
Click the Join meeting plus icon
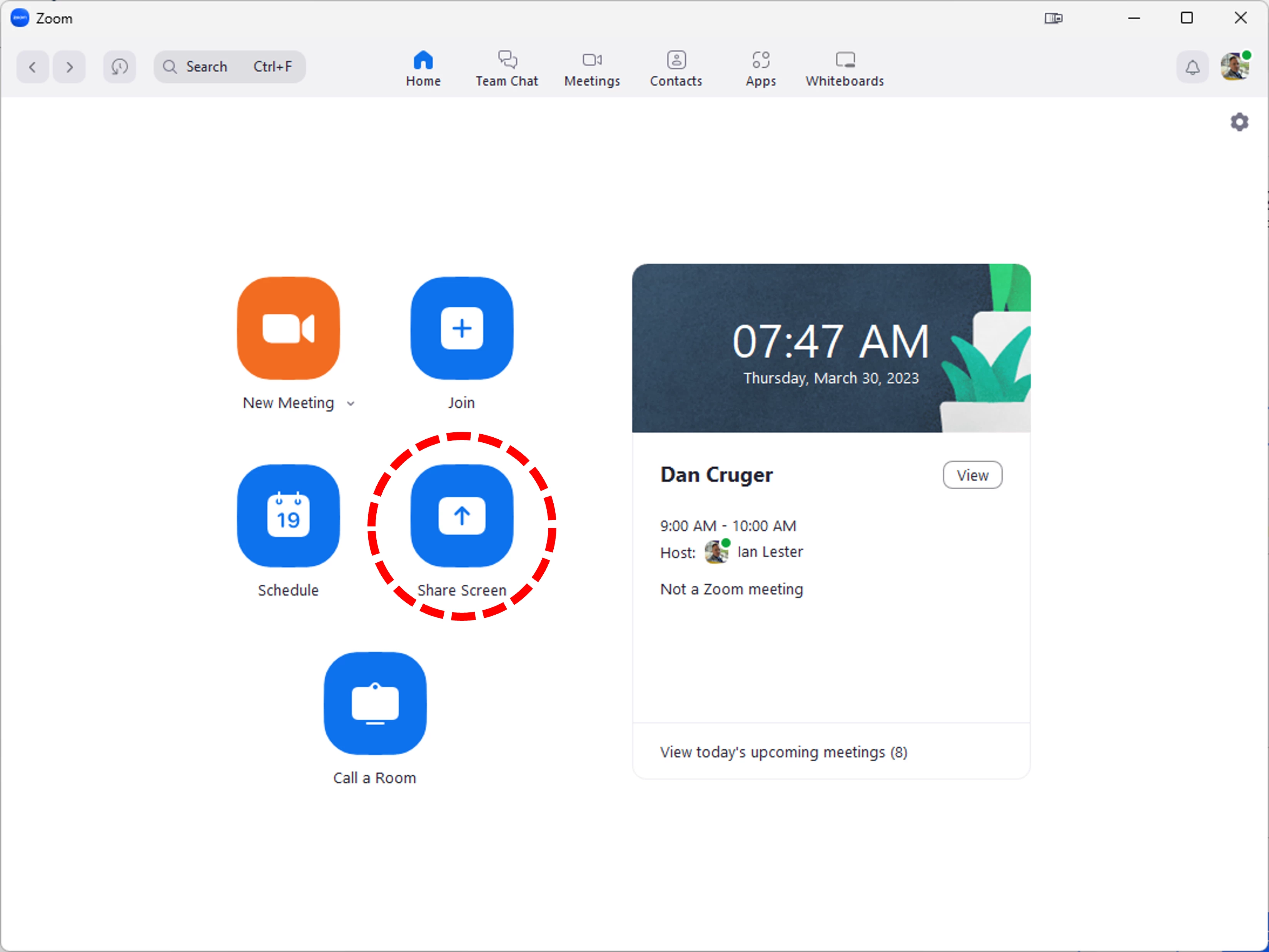tap(461, 328)
